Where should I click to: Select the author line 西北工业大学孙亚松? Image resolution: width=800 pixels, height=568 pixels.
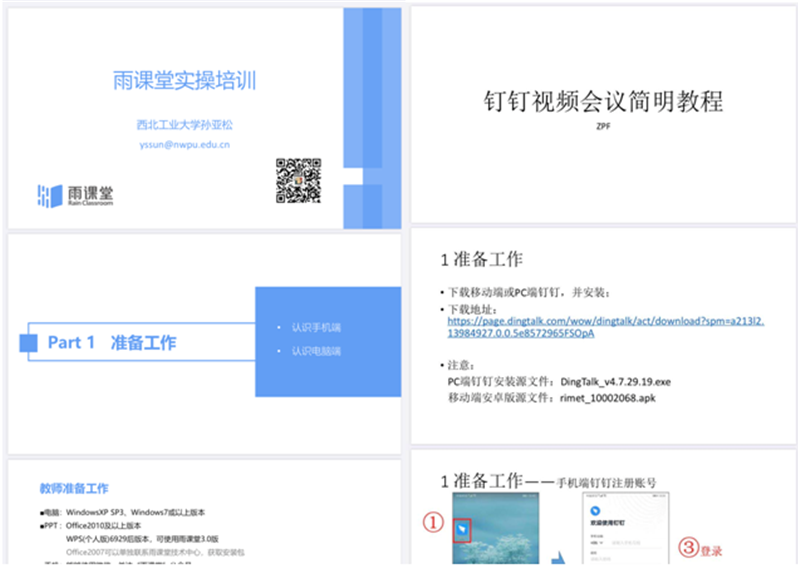[185, 125]
